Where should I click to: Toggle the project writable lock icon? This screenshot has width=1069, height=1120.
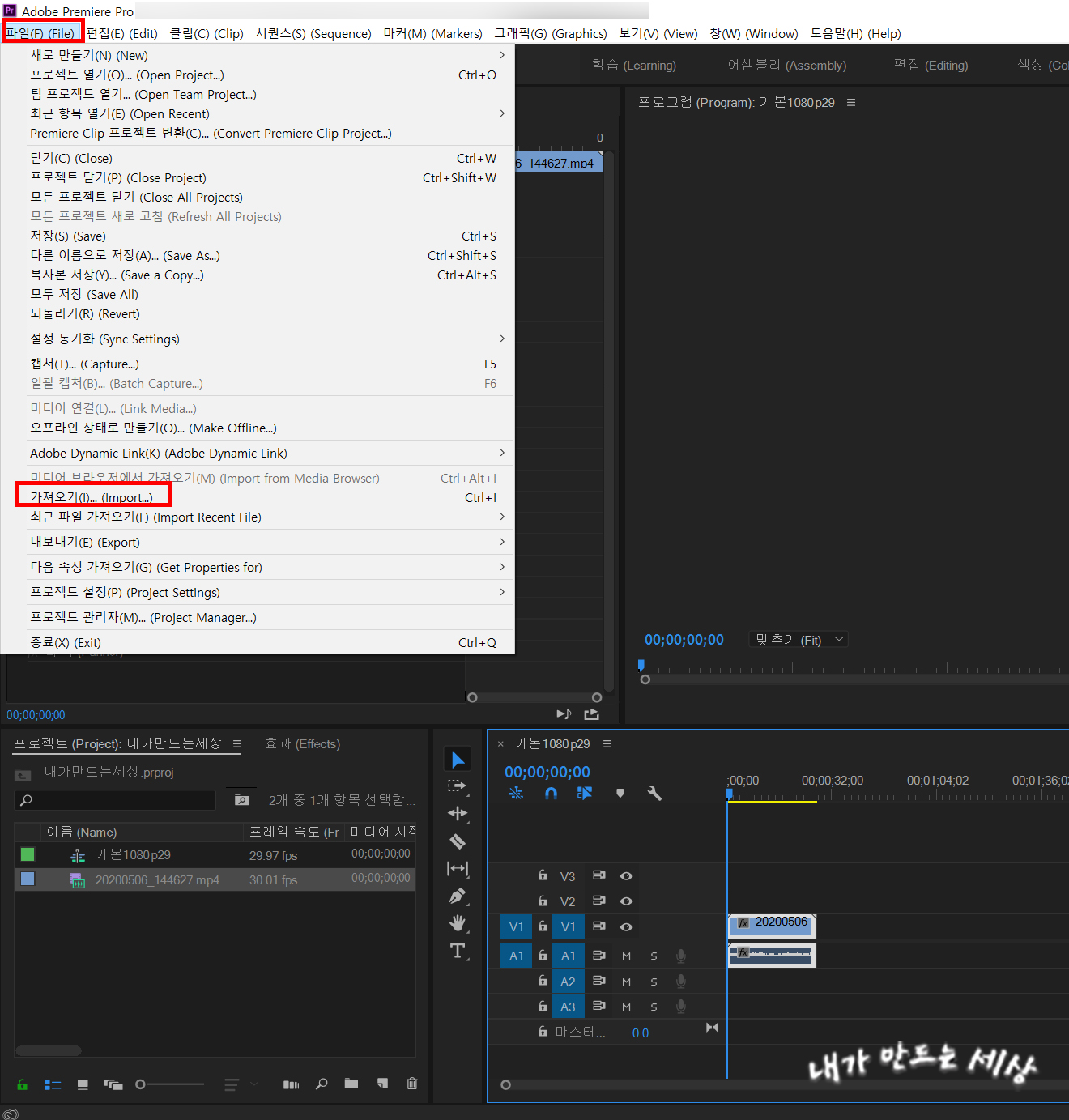point(23,1084)
